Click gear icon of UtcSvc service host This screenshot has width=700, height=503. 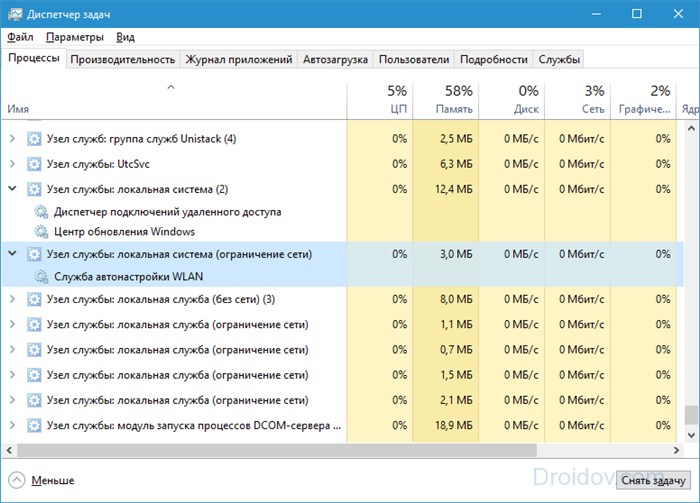[34, 164]
